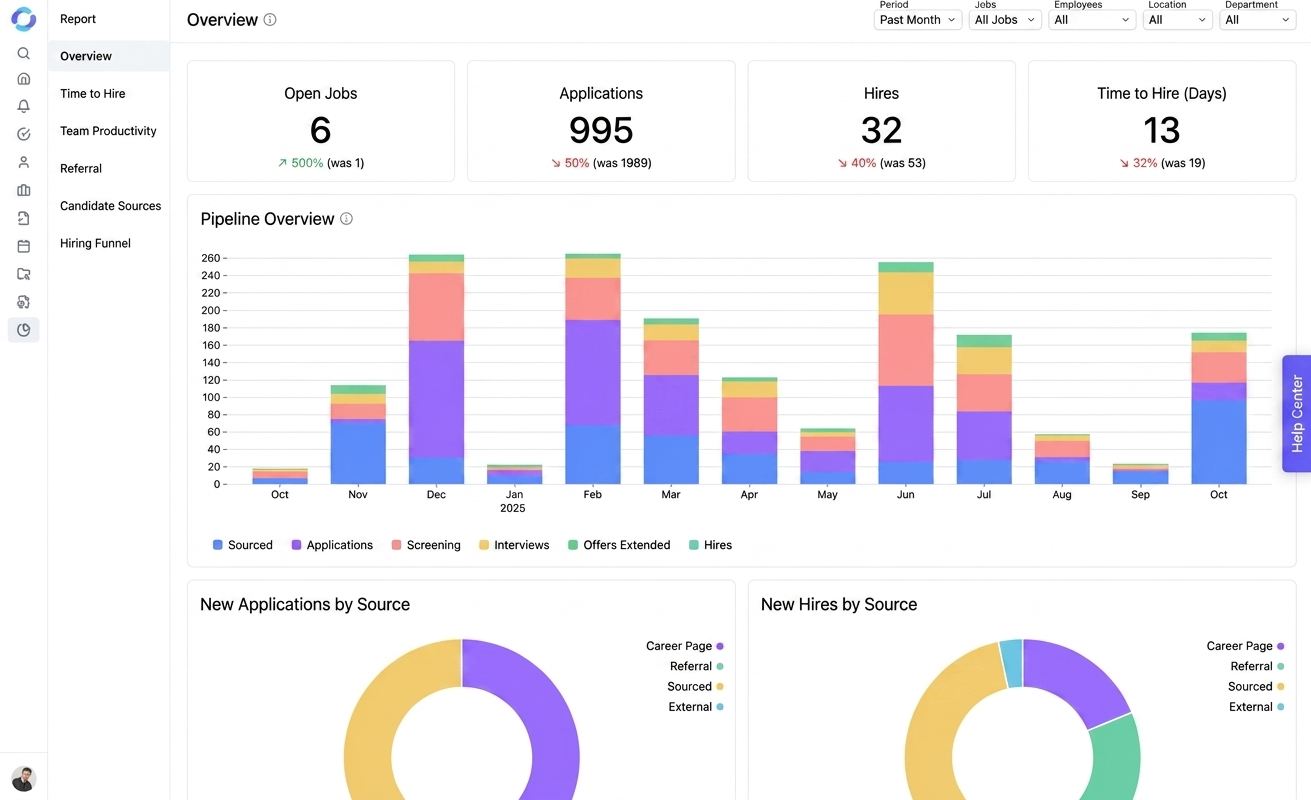Toggle the Sourced series in the chart legend
Viewport: 1311px width, 800px height.
242,545
